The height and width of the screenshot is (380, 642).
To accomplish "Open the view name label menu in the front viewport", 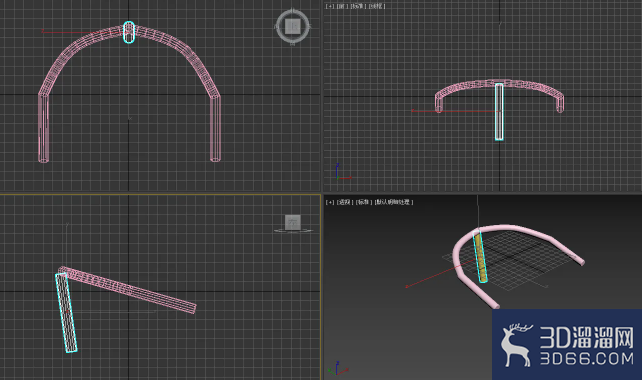I will (x=342, y=6).
